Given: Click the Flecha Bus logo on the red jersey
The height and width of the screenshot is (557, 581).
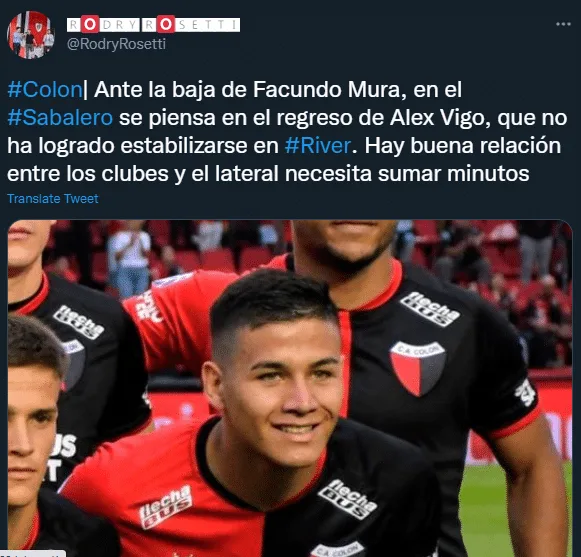Looking at the screenshot, I should [x=165, y=506].
